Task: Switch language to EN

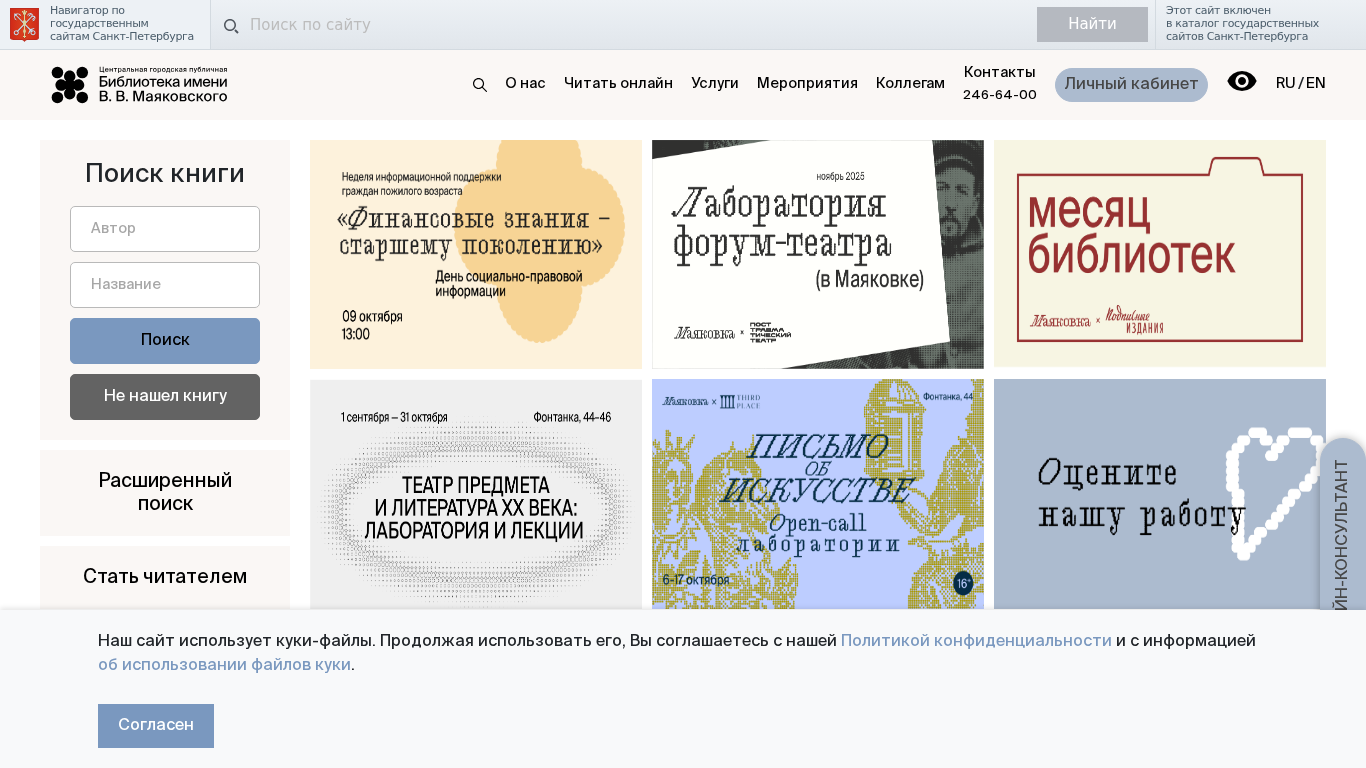Action: [1316, 84]
